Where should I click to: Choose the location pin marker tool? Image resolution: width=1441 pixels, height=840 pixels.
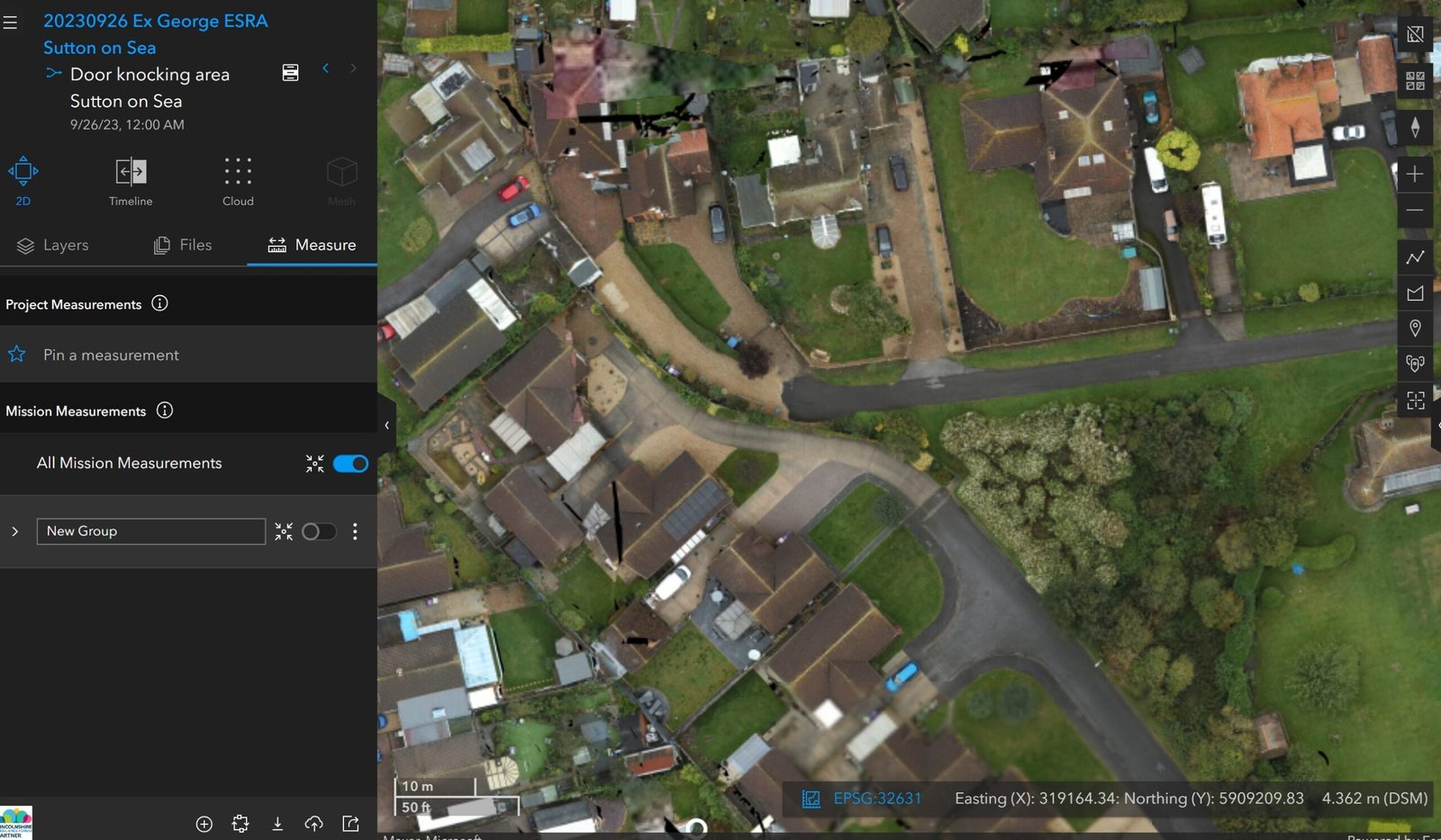(x=1415, y=329)
